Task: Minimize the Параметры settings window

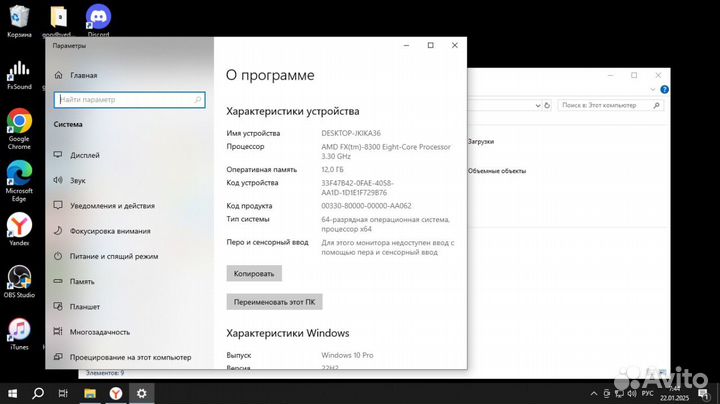Action: [406, 45]
